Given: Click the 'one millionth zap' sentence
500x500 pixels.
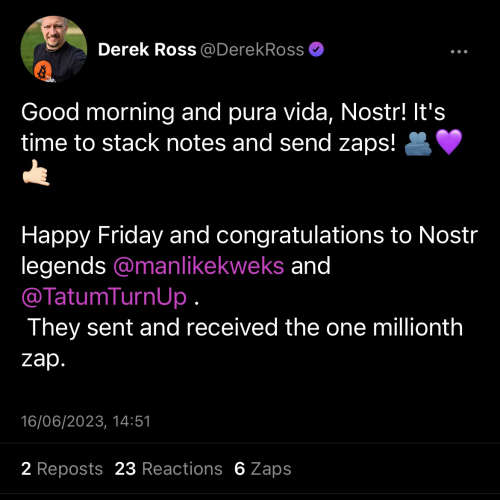Looking at the screenshot, I should coord(243,343).
